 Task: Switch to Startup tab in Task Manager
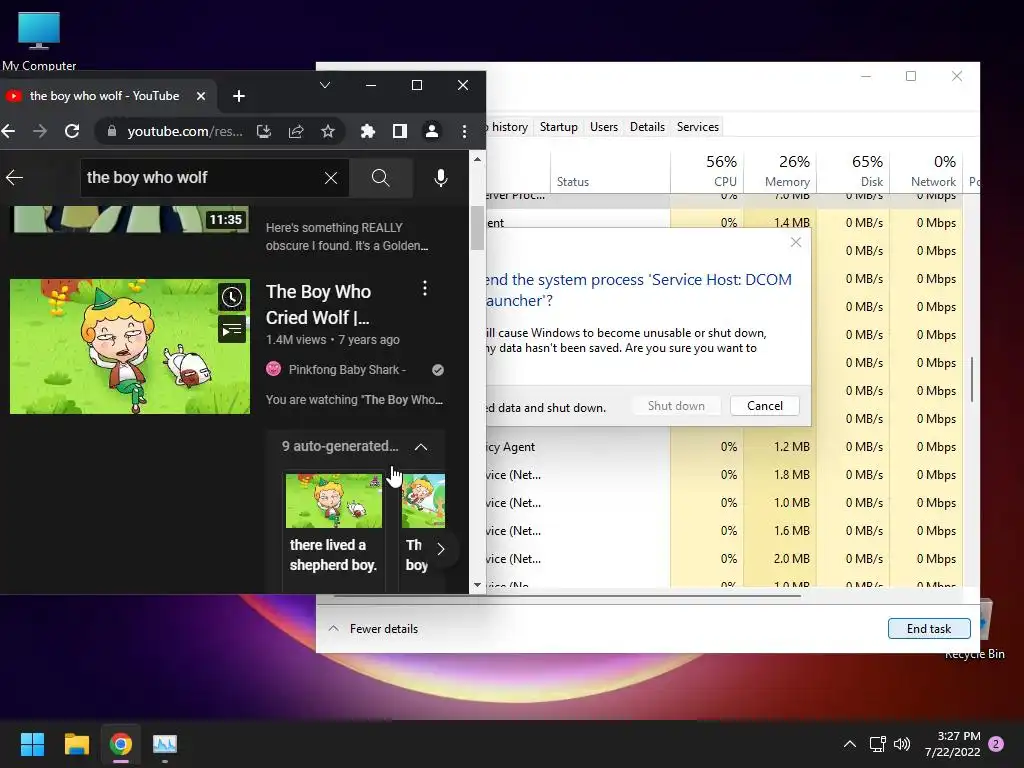point(558,127)
